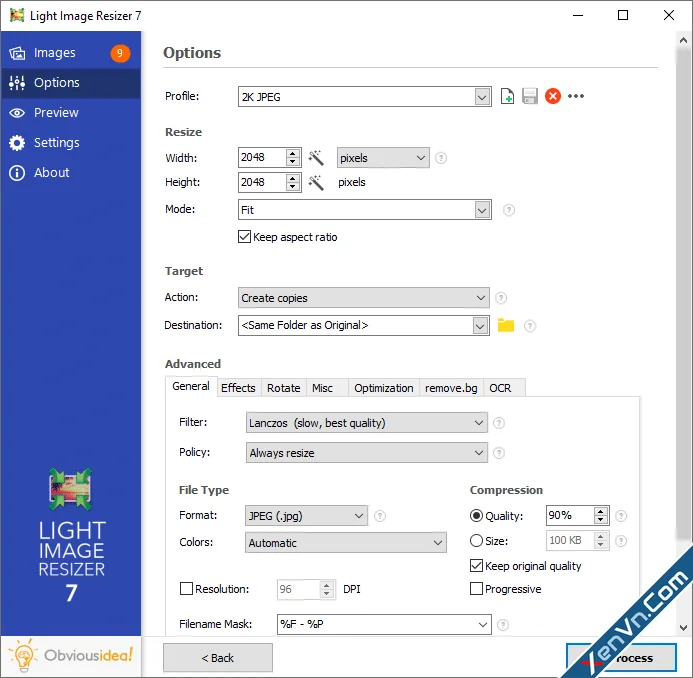Enable the Resolution checkbox
This screenshot has width=693, height=678.
(x=187, y=589)
